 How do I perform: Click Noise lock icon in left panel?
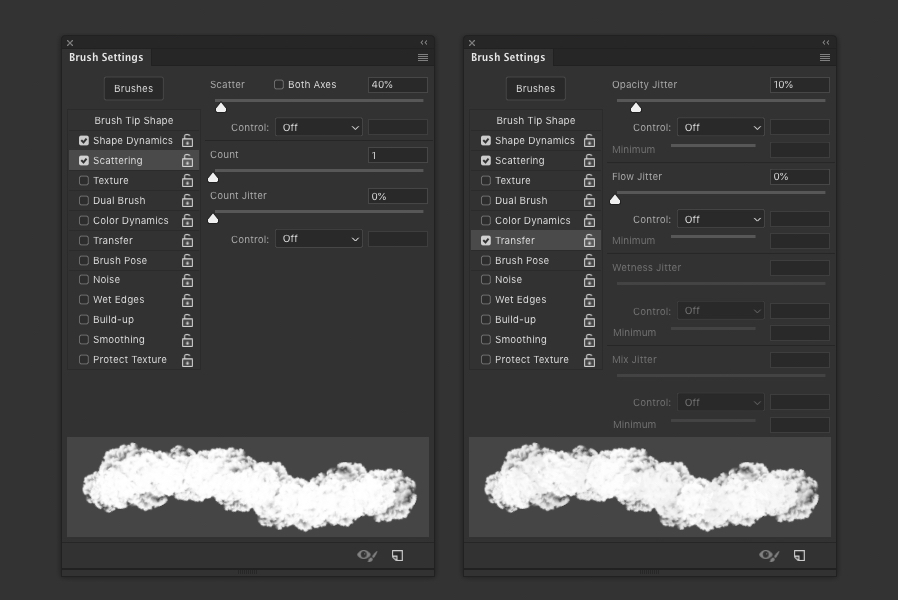coord(187,280)
